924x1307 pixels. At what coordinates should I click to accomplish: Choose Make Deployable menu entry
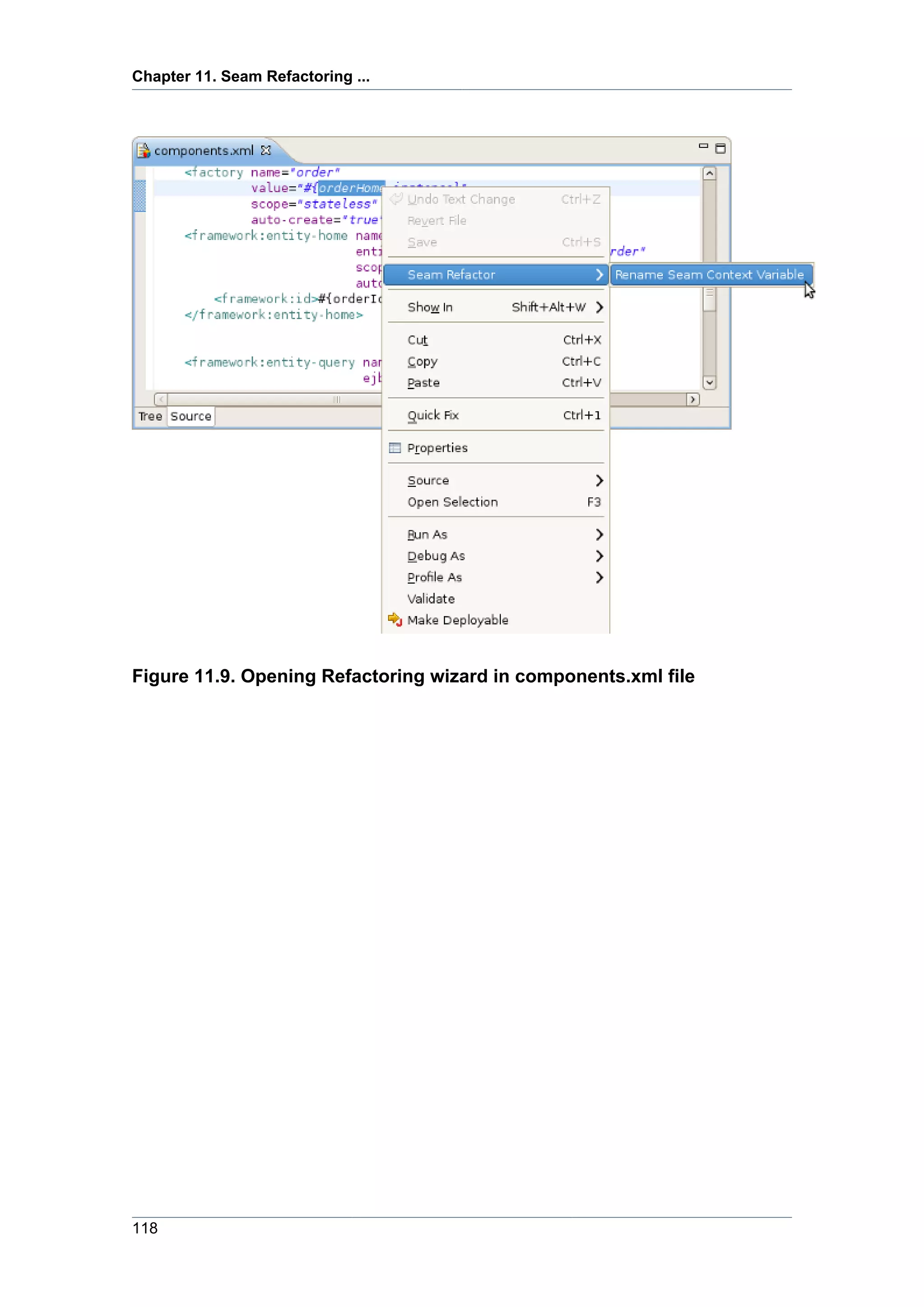coord(495,620)
